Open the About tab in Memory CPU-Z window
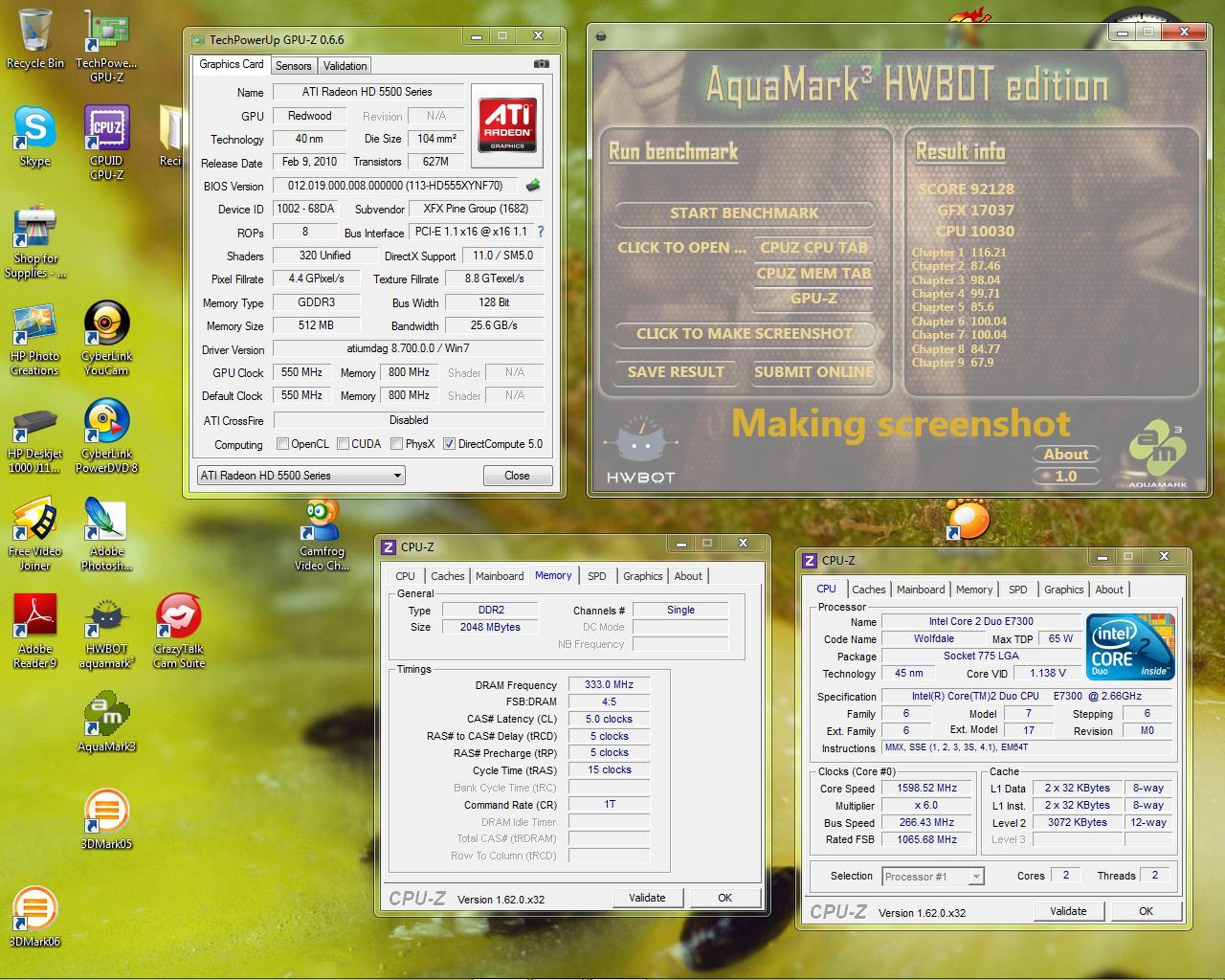Image resolution: width=1225 pixels, height=980 pixels. point(688,576)
